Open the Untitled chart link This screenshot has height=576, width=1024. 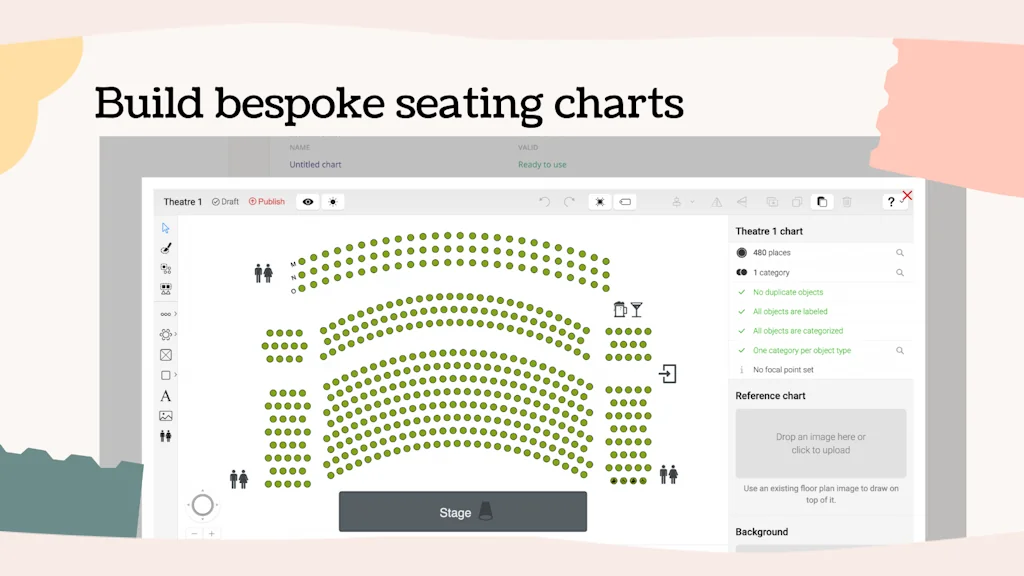click(x=315, y=164)
